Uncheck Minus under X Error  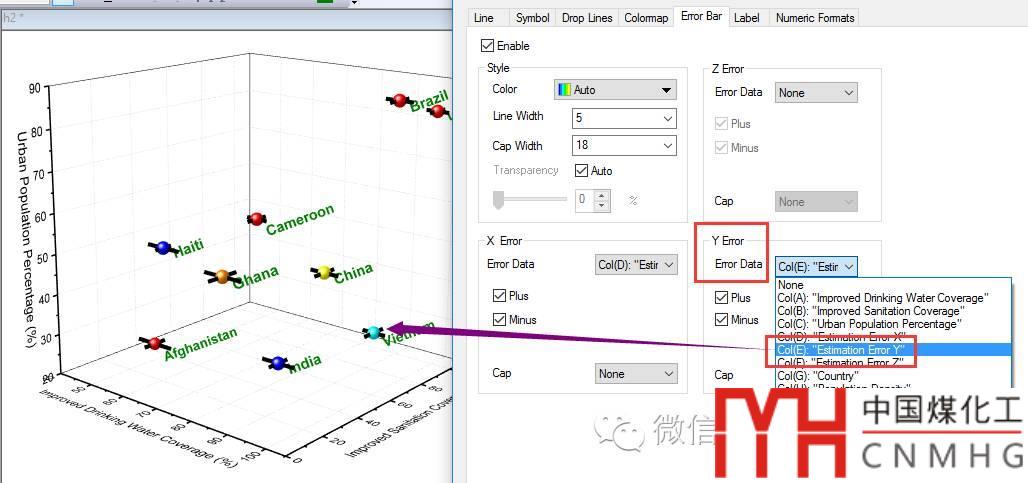coord(500,320)
